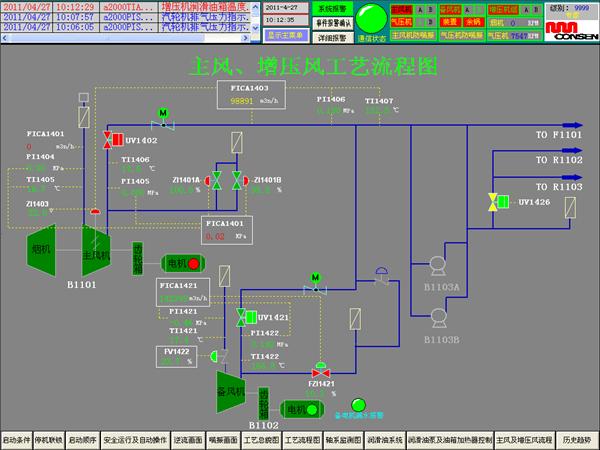Click the 烟机 expander symbol
The width and height of the screenshot is (600, 450).
(x=41, y=249)
